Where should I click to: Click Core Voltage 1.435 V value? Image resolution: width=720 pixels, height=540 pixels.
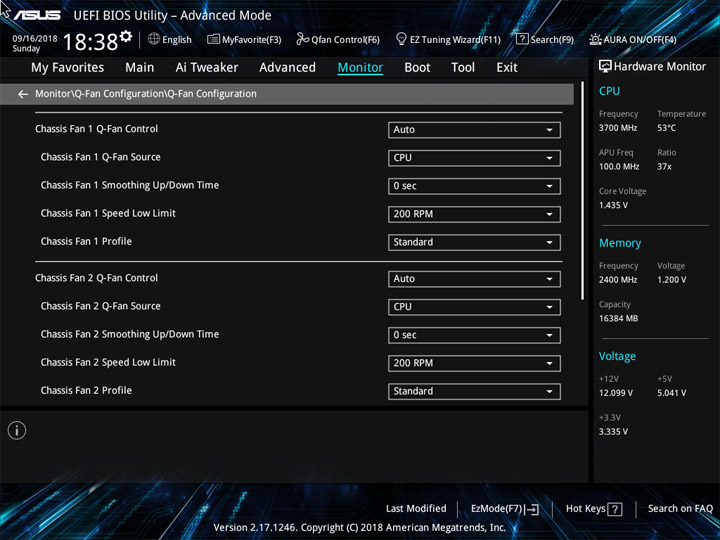[613, 205]
